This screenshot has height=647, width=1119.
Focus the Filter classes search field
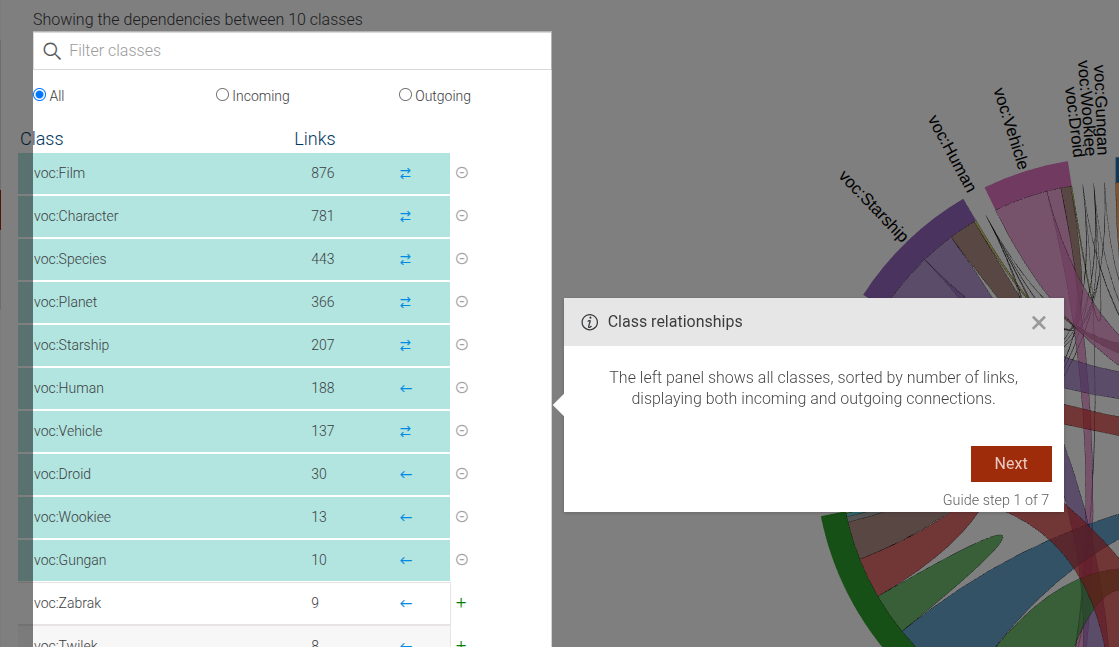(x=300, y=51)
